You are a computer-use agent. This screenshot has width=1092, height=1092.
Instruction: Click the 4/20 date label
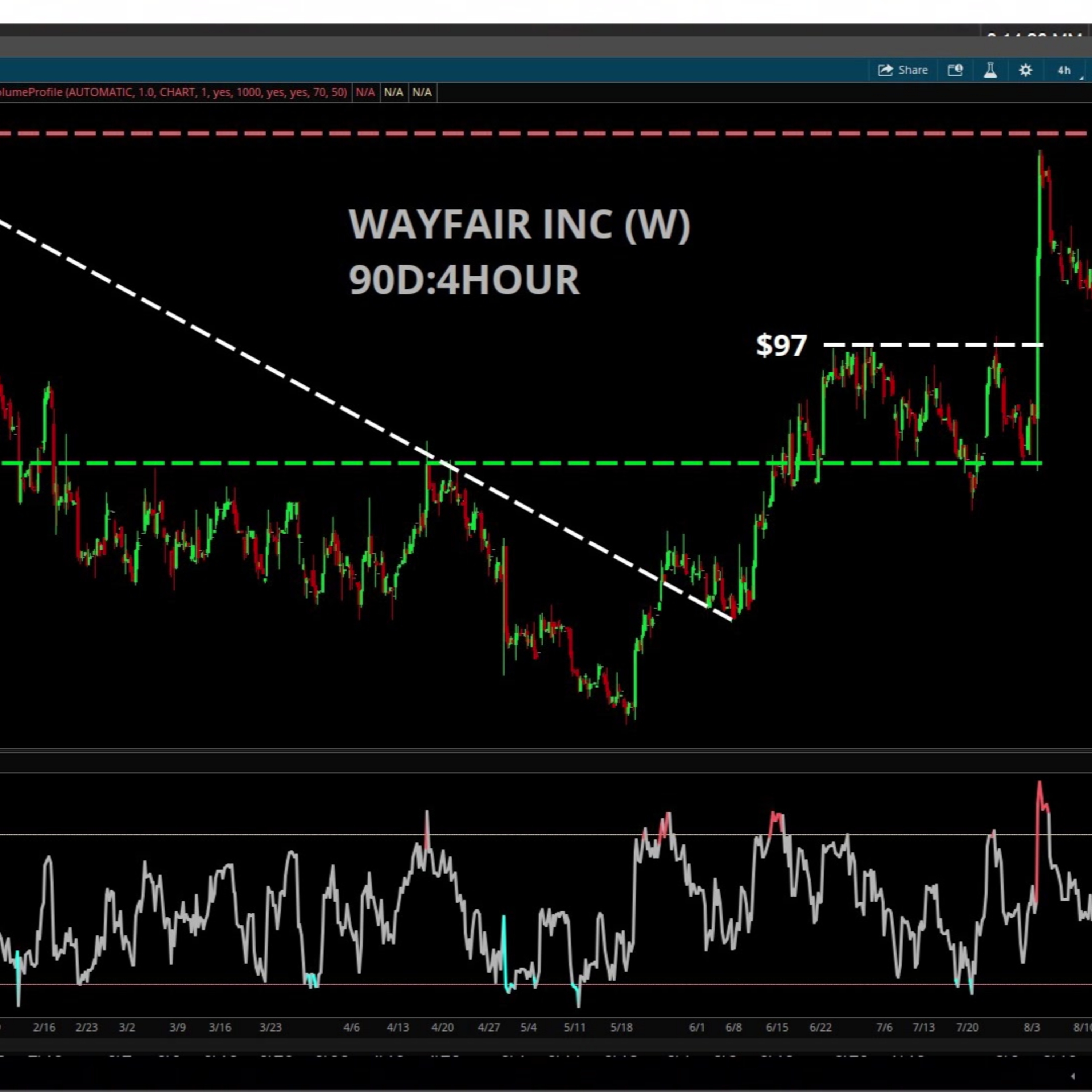443,1027
